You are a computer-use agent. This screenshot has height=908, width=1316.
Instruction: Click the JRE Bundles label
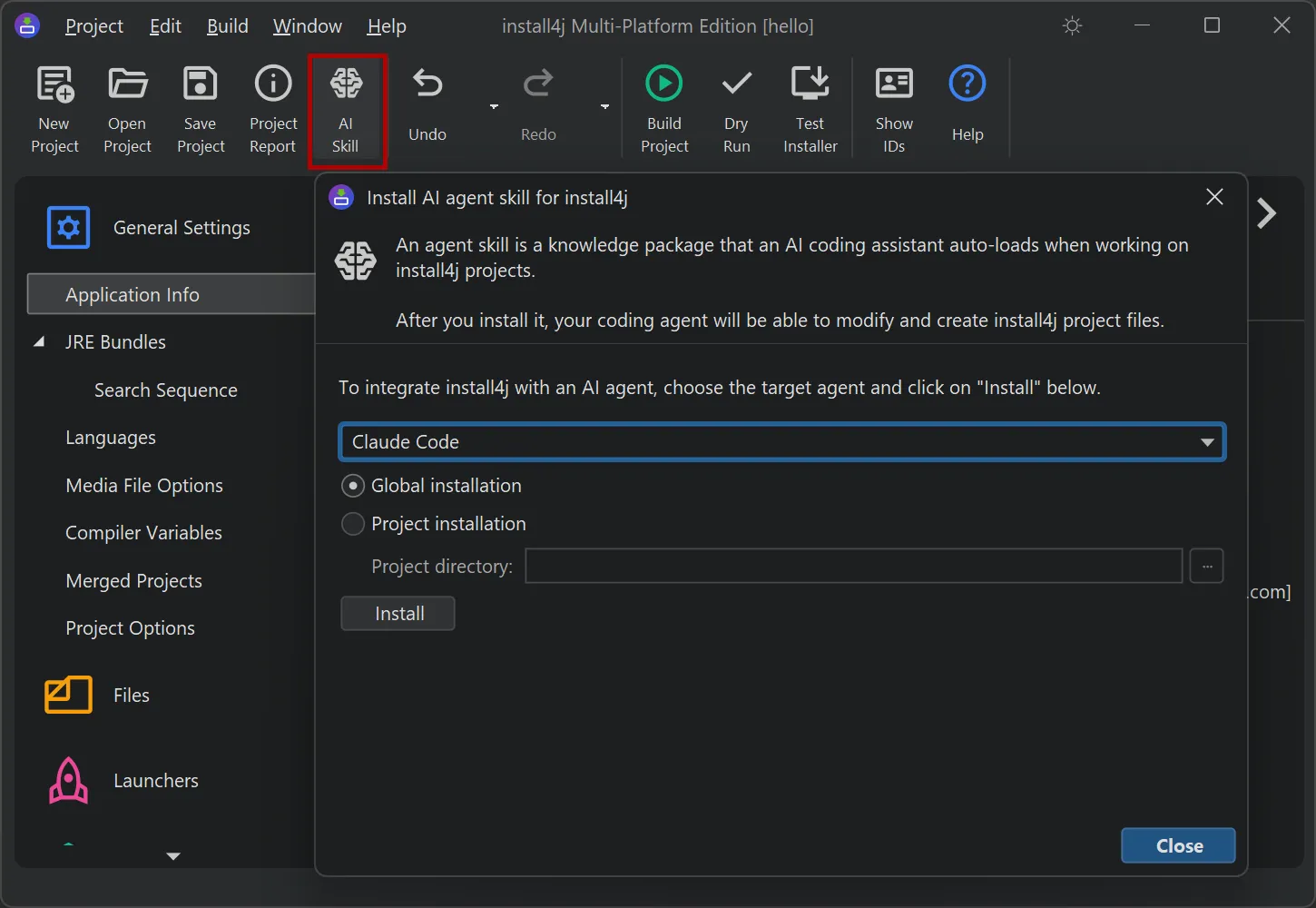115,342
